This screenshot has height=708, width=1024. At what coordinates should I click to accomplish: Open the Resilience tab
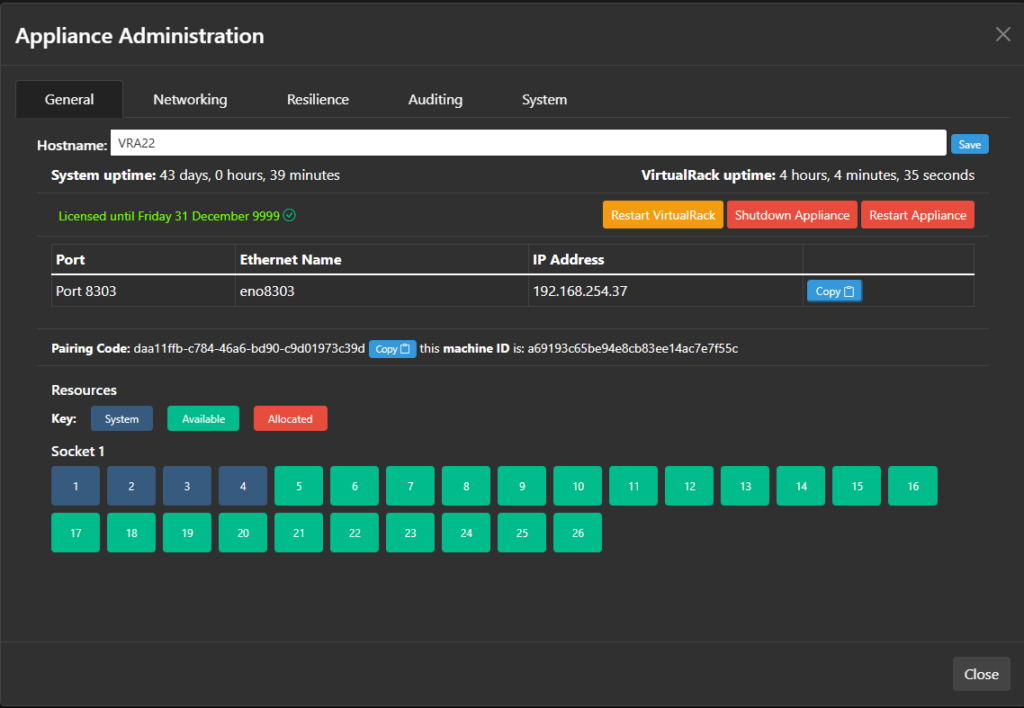[x=318, y=100]
